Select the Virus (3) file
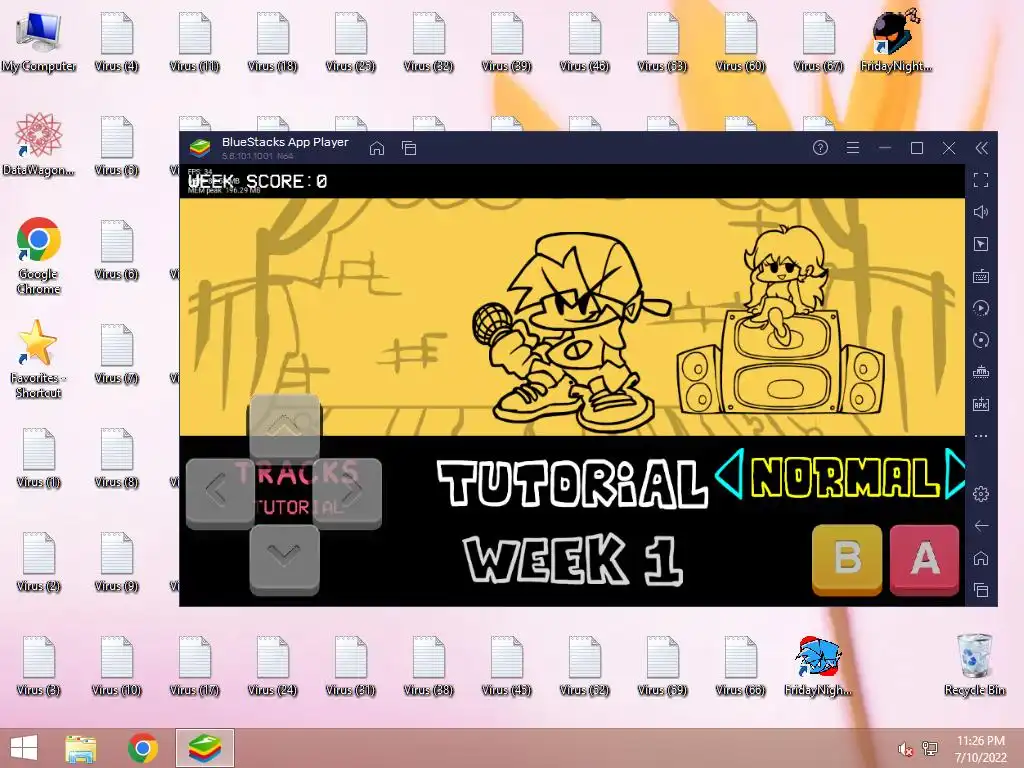1024x768 pixels. pyautogui.click(x=39, y=666)
